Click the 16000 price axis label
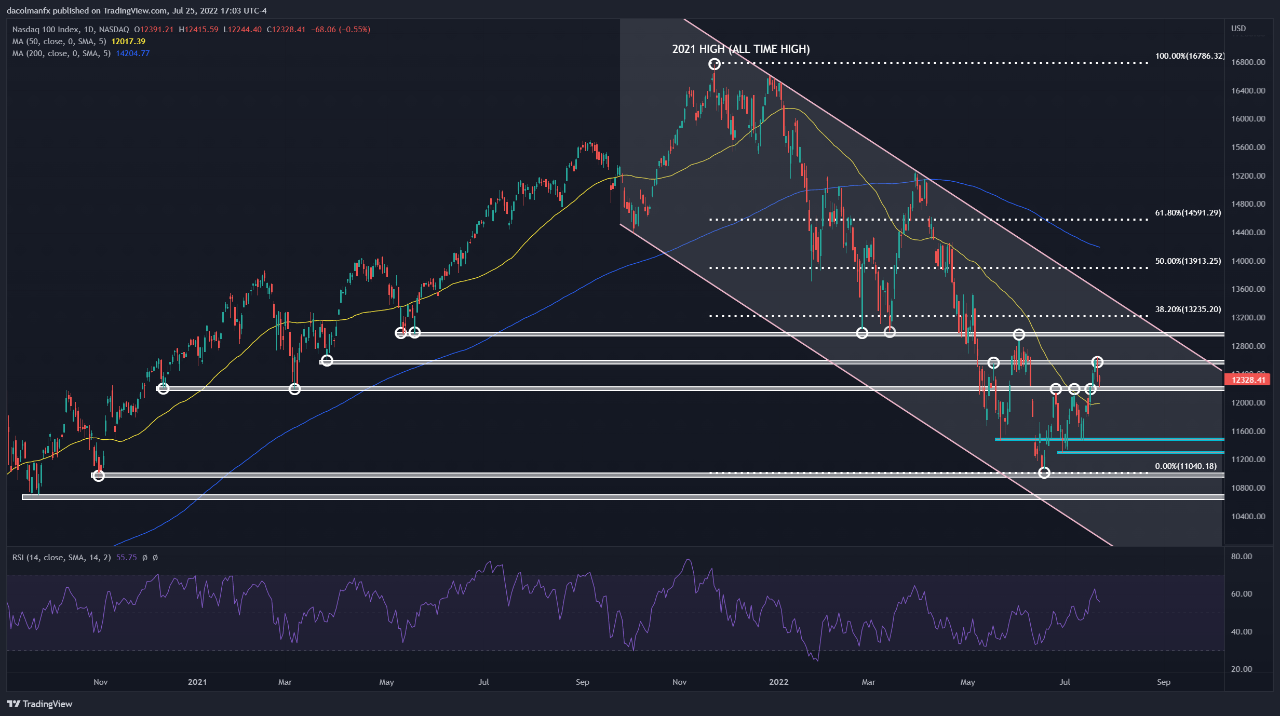The height and width of the screenshot is (716, 1280). tap(1246, 119)
